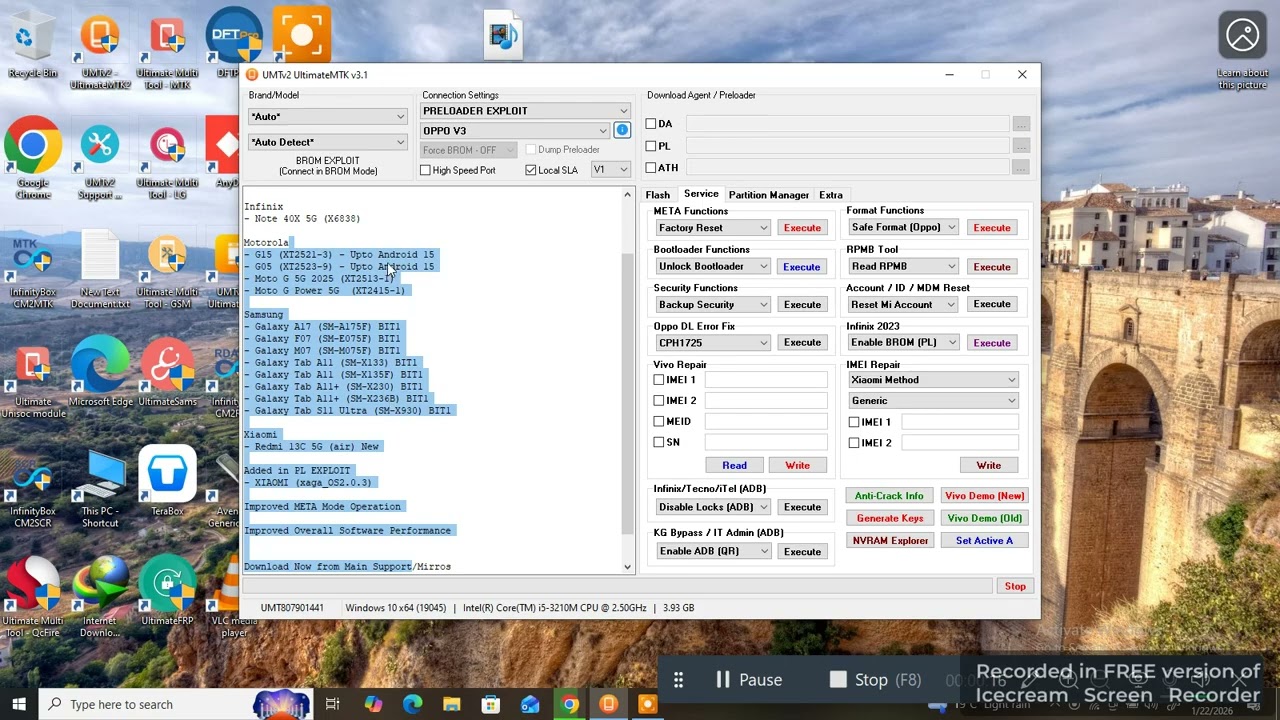Open Ultimate Multi Tool - GSM shortcut

167,270
